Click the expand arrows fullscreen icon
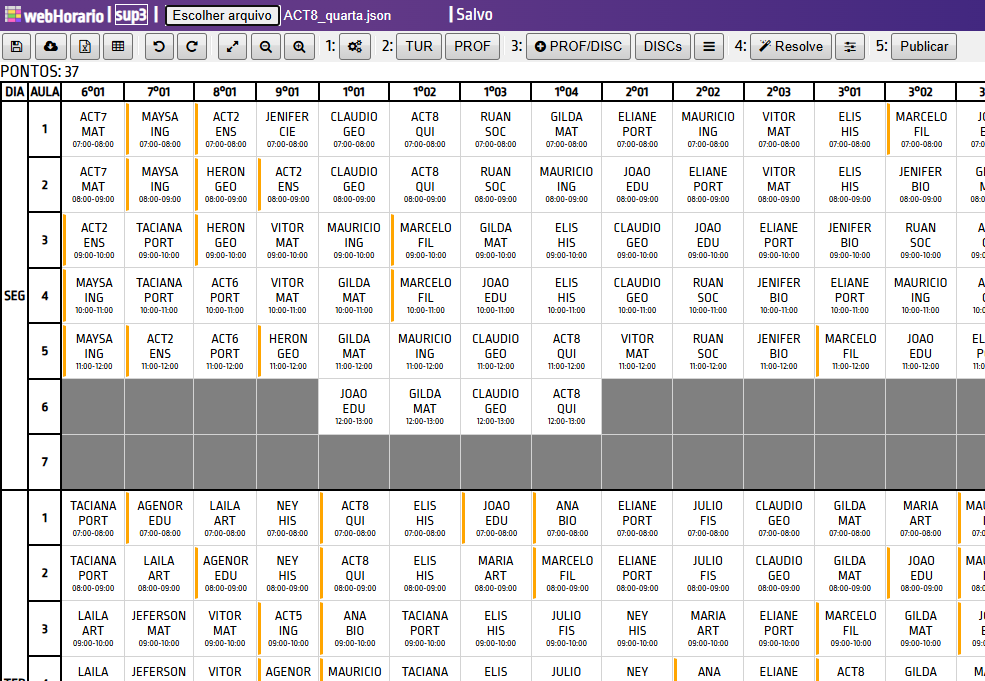985x681 pixels. 232,46
